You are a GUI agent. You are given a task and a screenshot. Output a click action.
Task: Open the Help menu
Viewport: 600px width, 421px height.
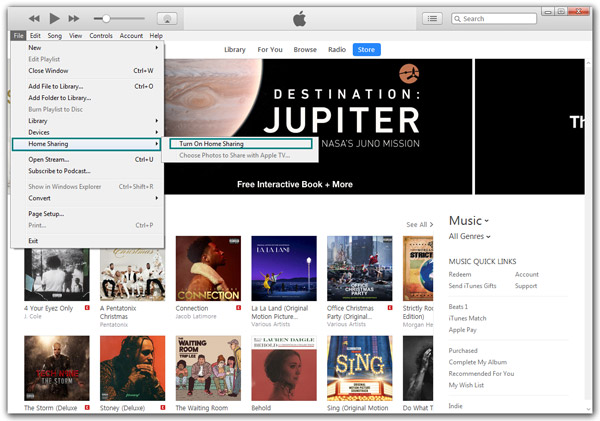[x=156, y=36]
